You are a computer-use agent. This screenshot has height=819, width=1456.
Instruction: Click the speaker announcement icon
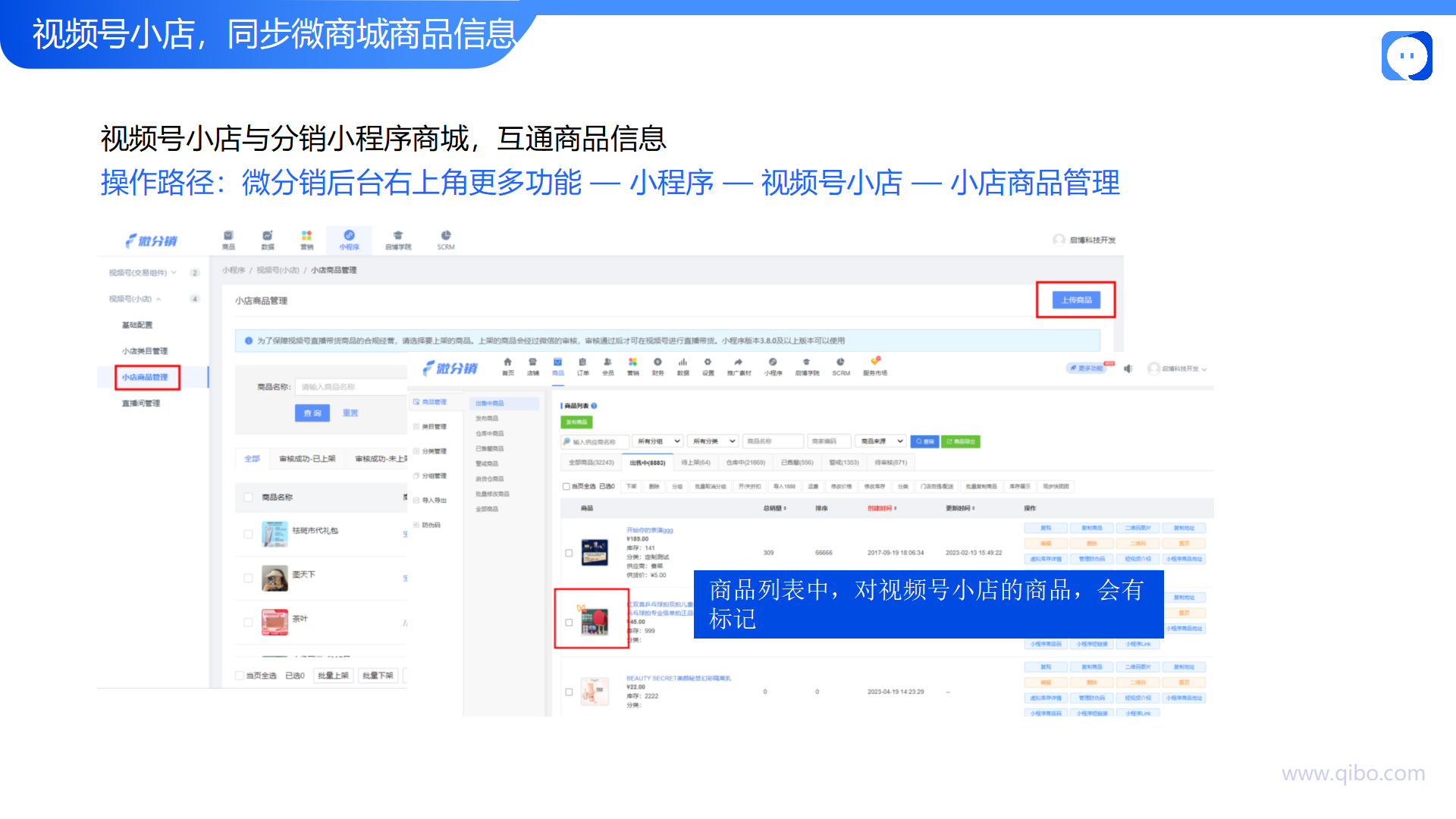coord(1128,369)
